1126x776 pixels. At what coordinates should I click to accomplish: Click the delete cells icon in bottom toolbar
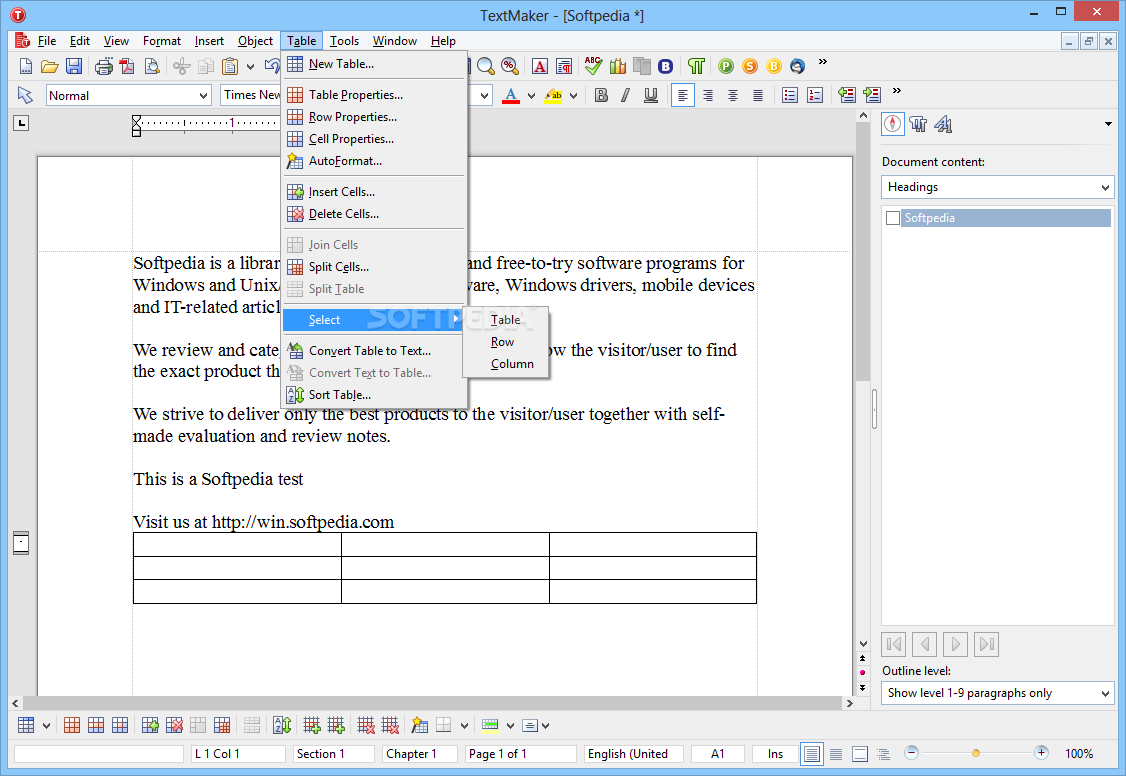[174, 726]
